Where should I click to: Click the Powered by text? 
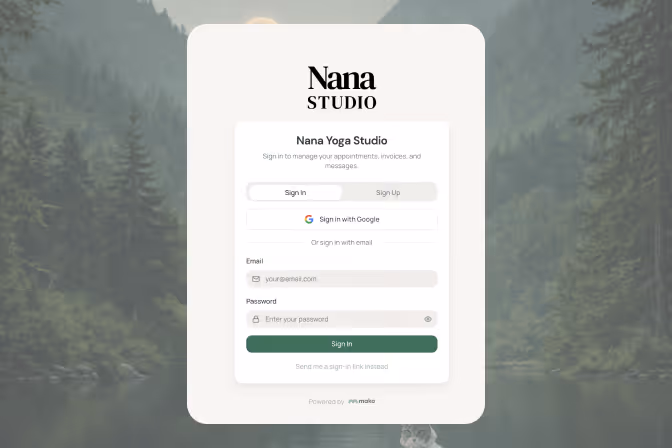pos(326,402)
